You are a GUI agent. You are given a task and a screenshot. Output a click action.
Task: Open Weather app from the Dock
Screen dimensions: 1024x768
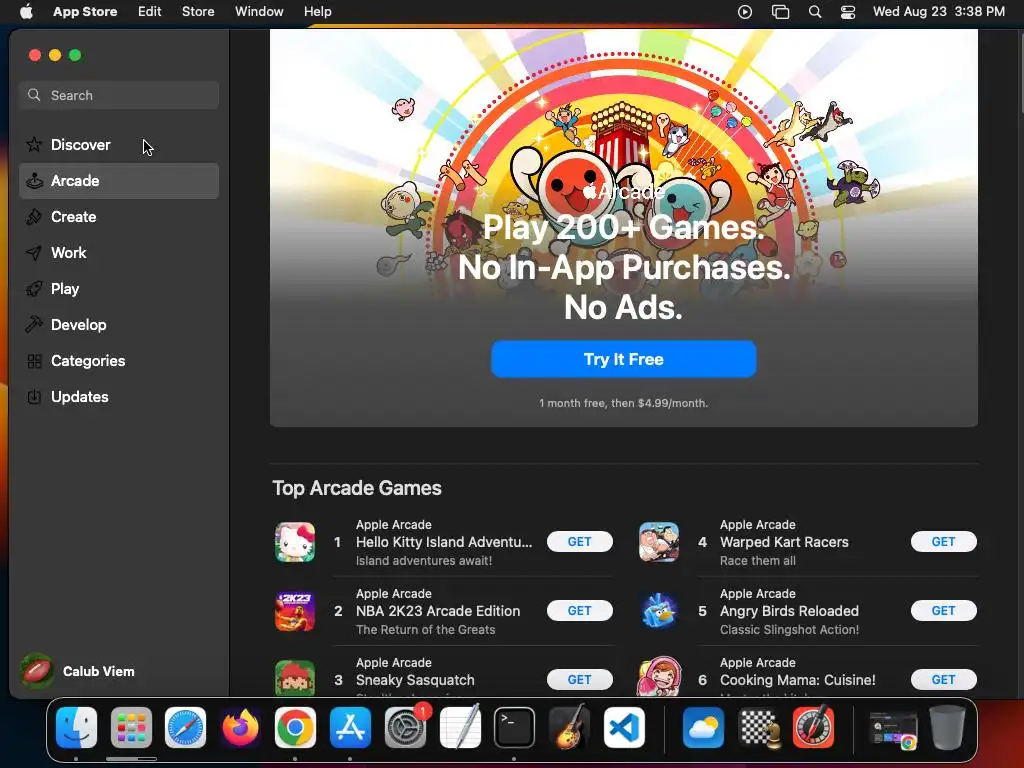tap(703, 728)
